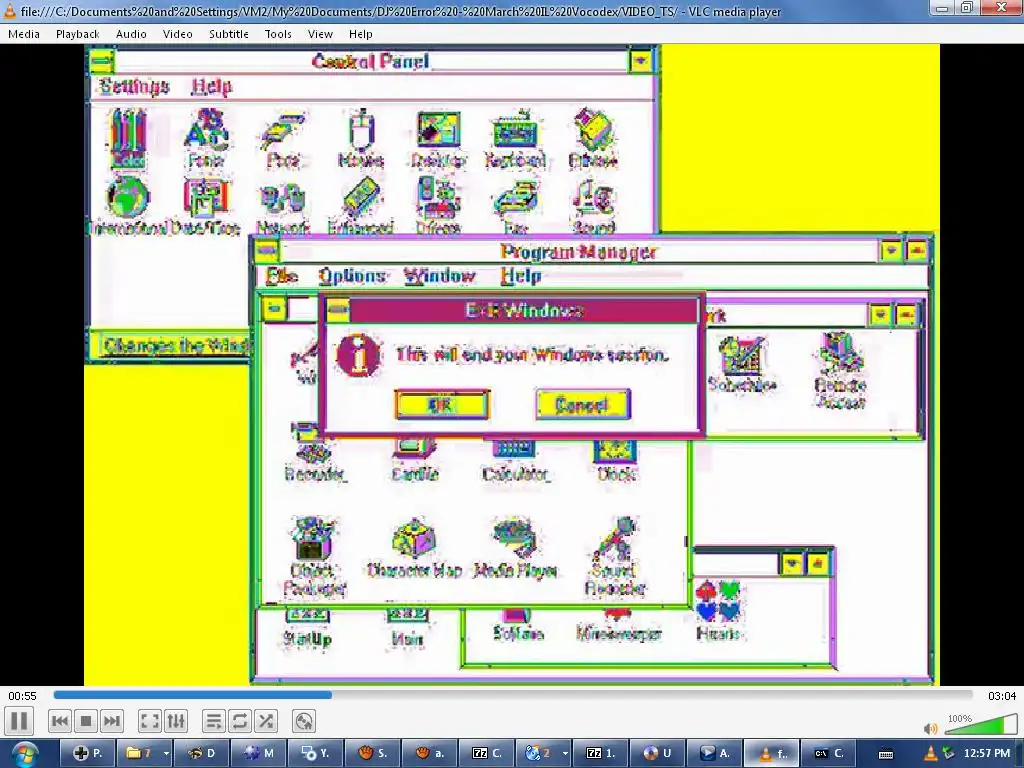Pause the video playback
Viewport: 1024px width, 768px height.
[x=19, y=721]
